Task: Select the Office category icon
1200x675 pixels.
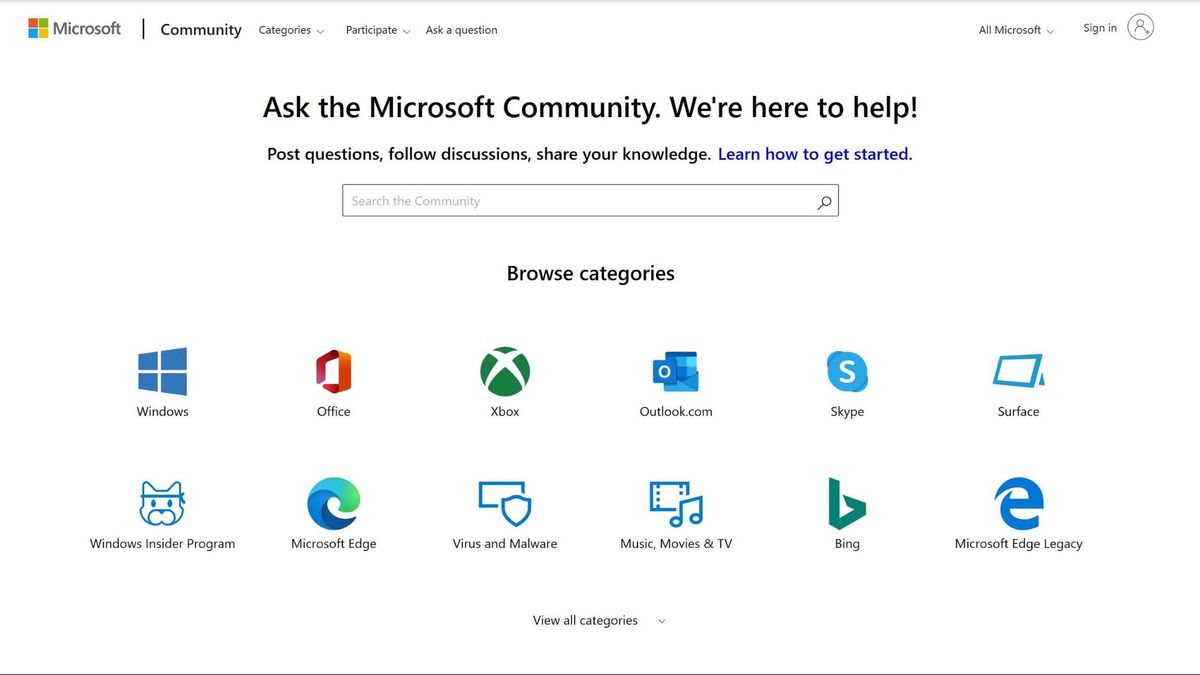Action: (334, 369)
